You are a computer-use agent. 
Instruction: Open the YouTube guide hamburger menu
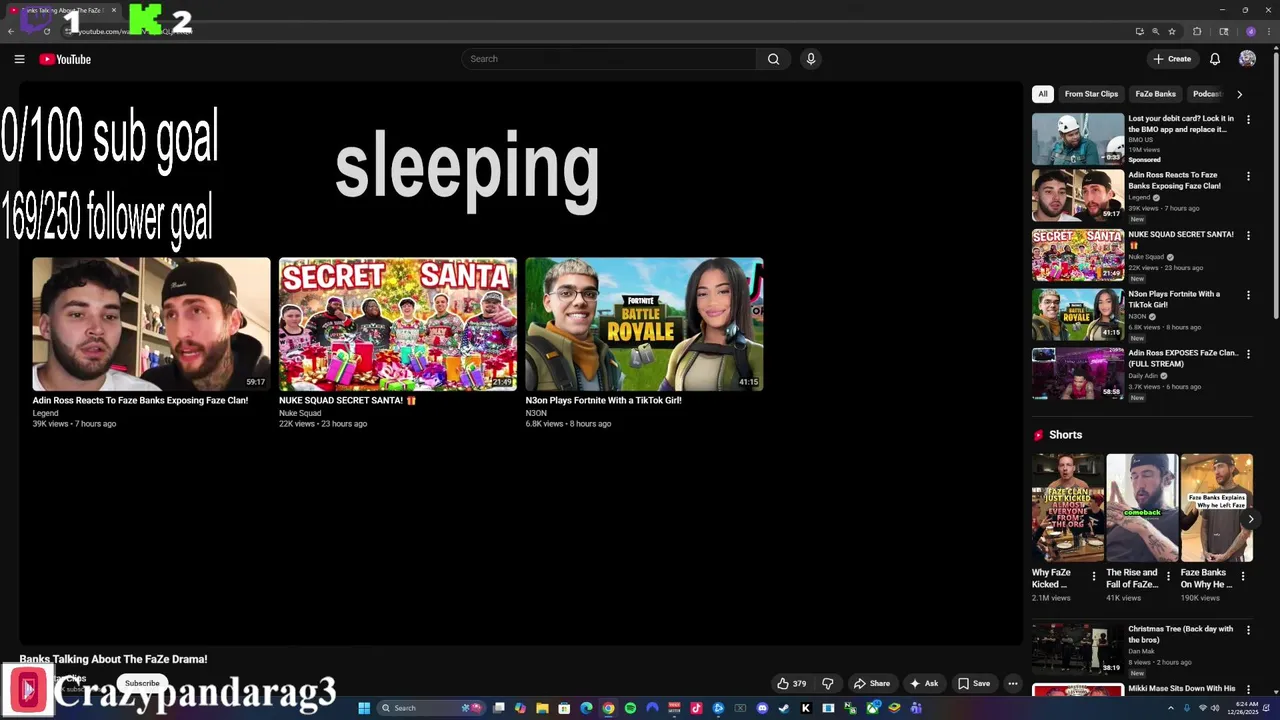click(x=19, y=59)
